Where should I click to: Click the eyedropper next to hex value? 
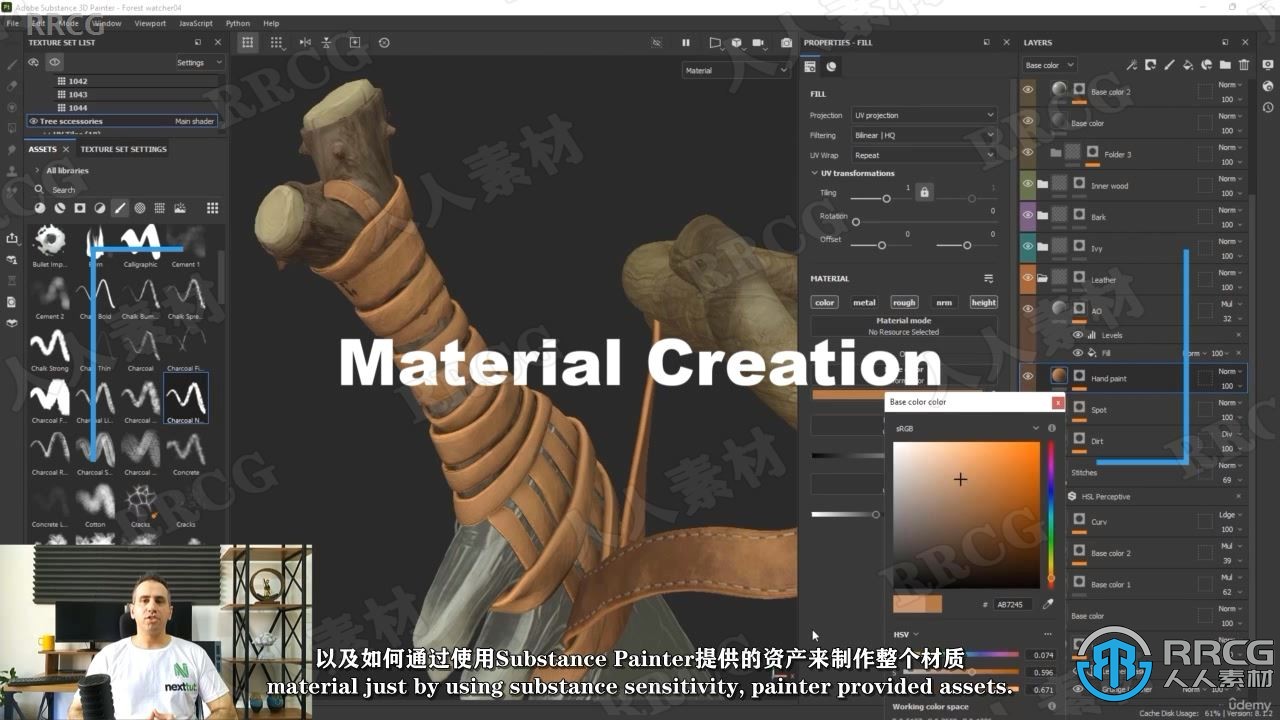[1048, 604]
